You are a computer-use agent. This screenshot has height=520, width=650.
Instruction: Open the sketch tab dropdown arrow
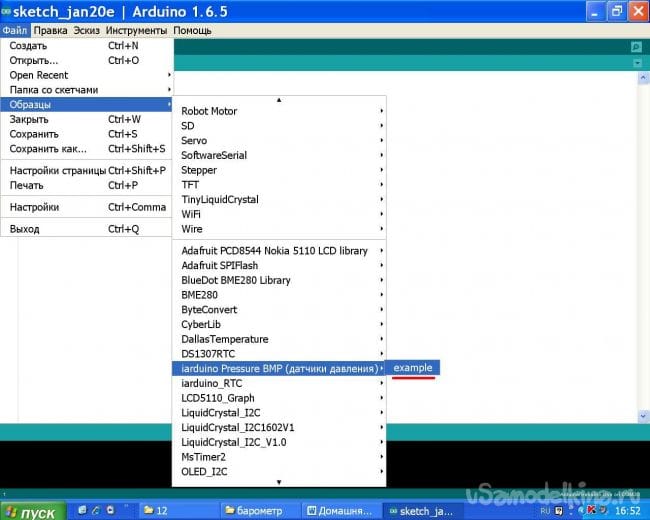click(636, 63)
